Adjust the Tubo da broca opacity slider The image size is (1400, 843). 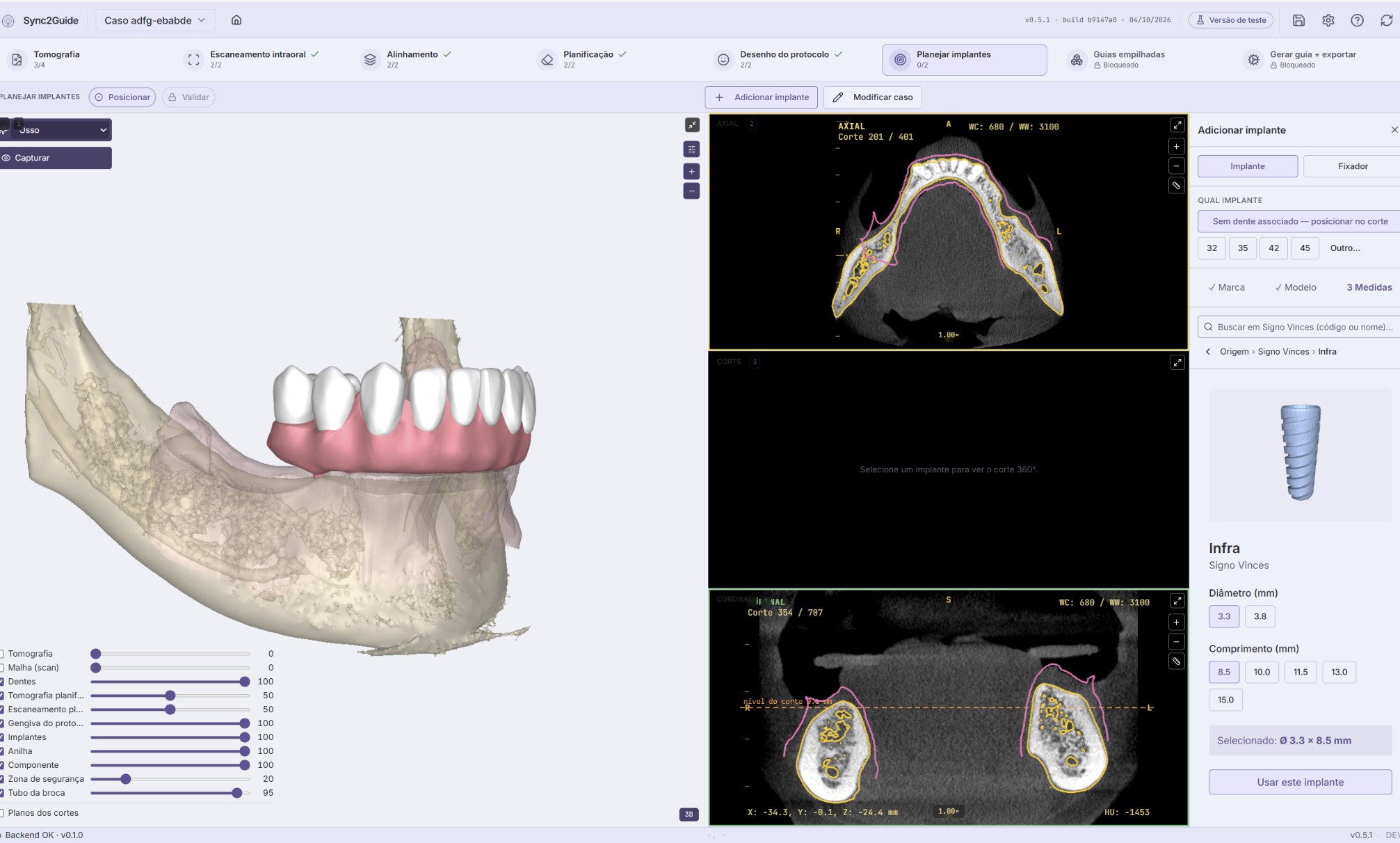tap(170, 793)
